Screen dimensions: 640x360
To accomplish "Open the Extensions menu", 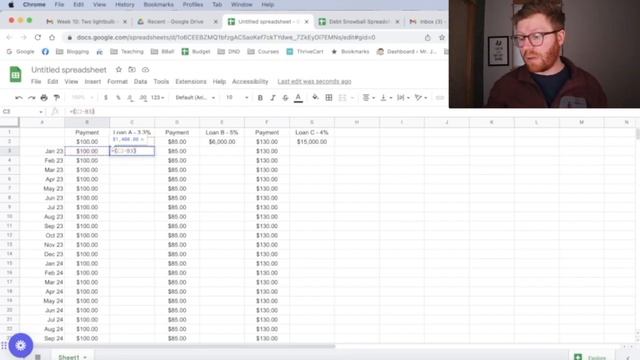I will click(x=191, y=82).
